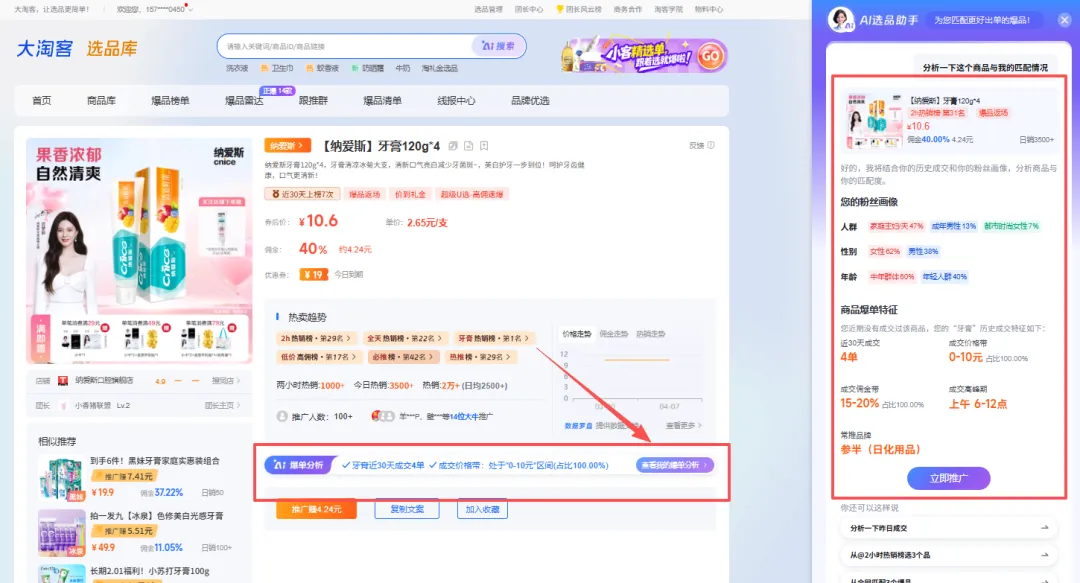Expand the account dropdown next to 157****0450
Viewport: 1080px width, 583px height.
tap(190, 10)
